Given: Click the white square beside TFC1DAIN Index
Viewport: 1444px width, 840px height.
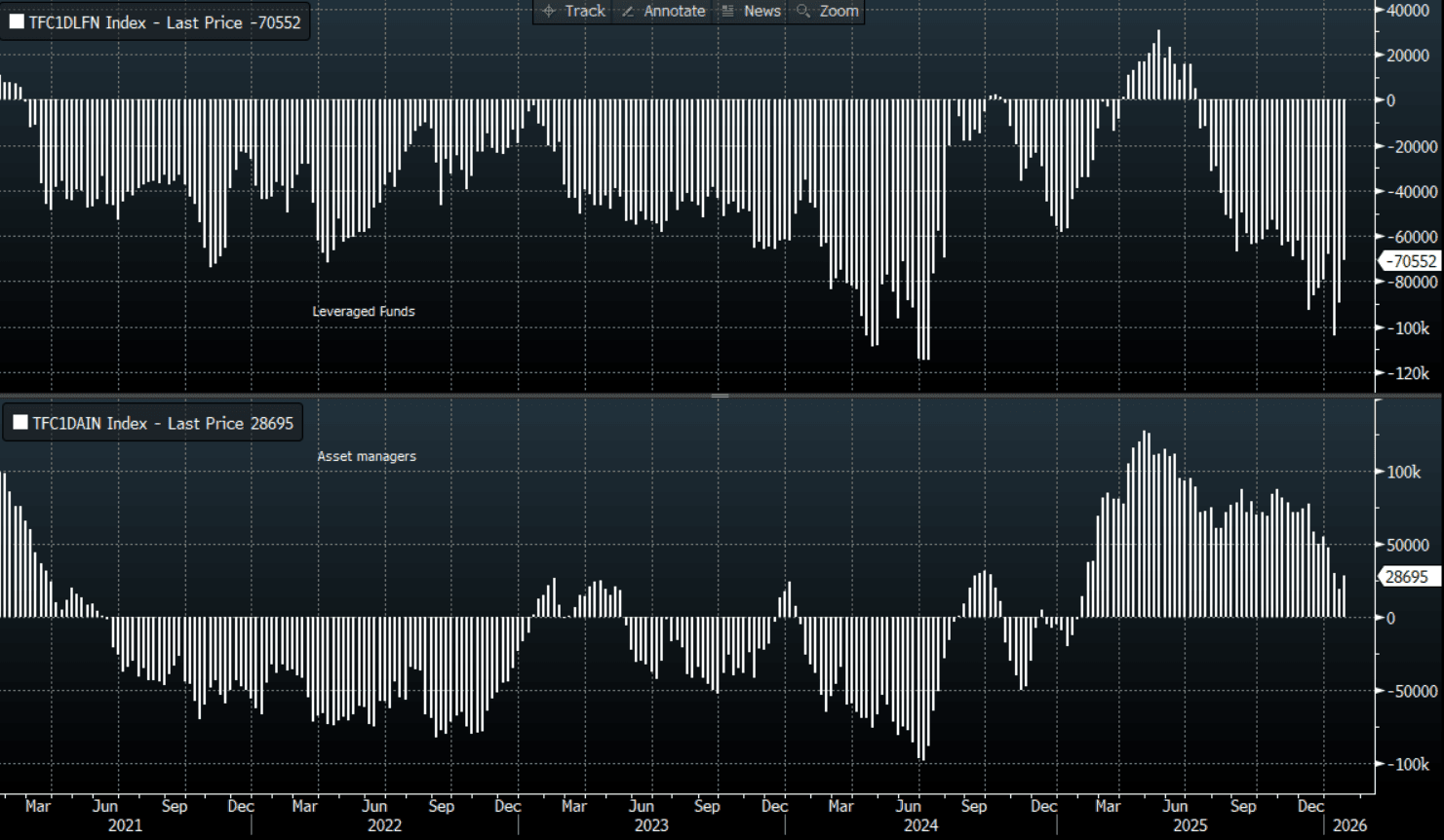Looking at the screenshot, I should click(20, 423).
